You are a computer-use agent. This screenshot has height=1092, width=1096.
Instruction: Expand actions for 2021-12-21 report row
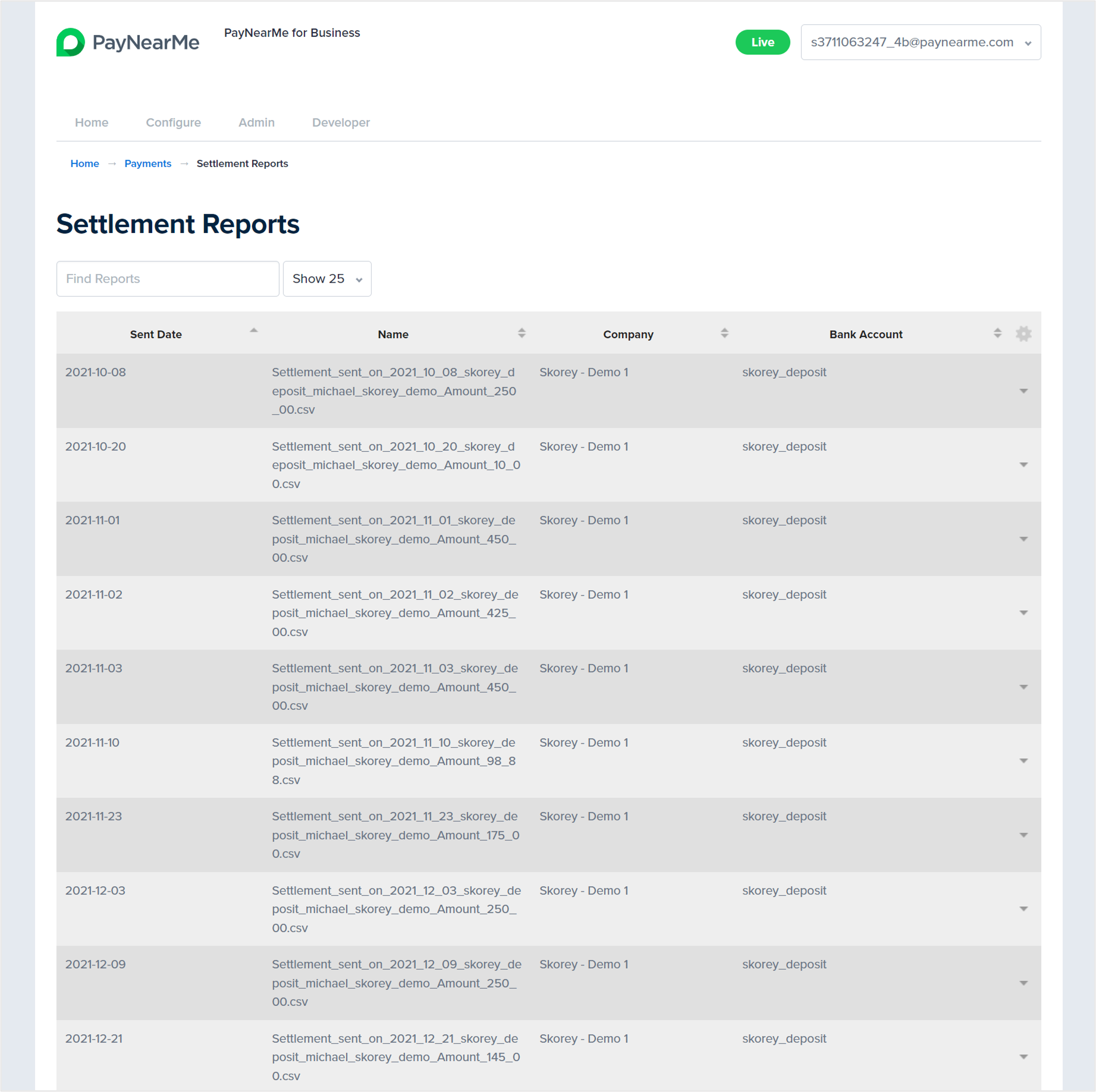(1023, 1057)
